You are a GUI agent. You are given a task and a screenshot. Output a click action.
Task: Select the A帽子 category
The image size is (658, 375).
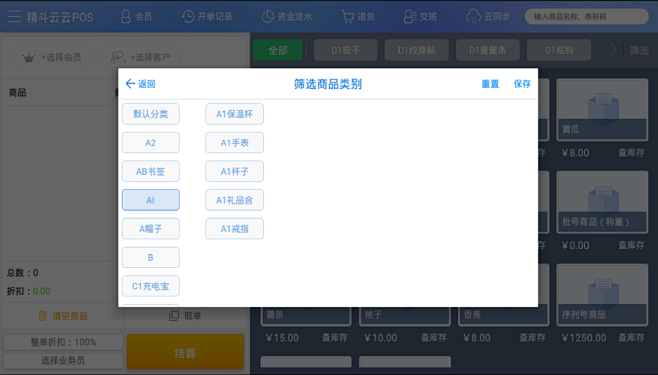coord(151,229)
